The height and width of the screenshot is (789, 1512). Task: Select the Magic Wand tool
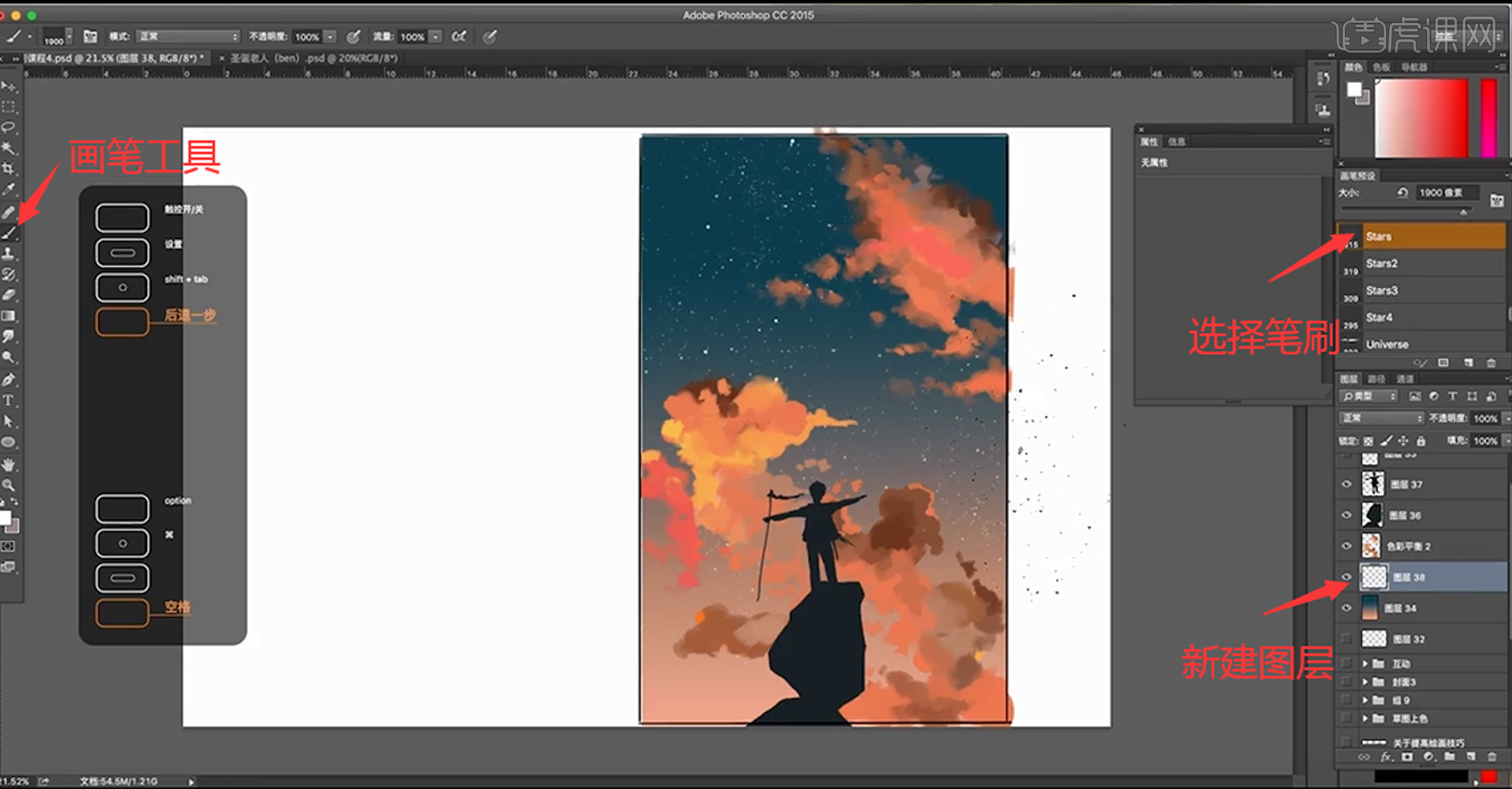9,148
